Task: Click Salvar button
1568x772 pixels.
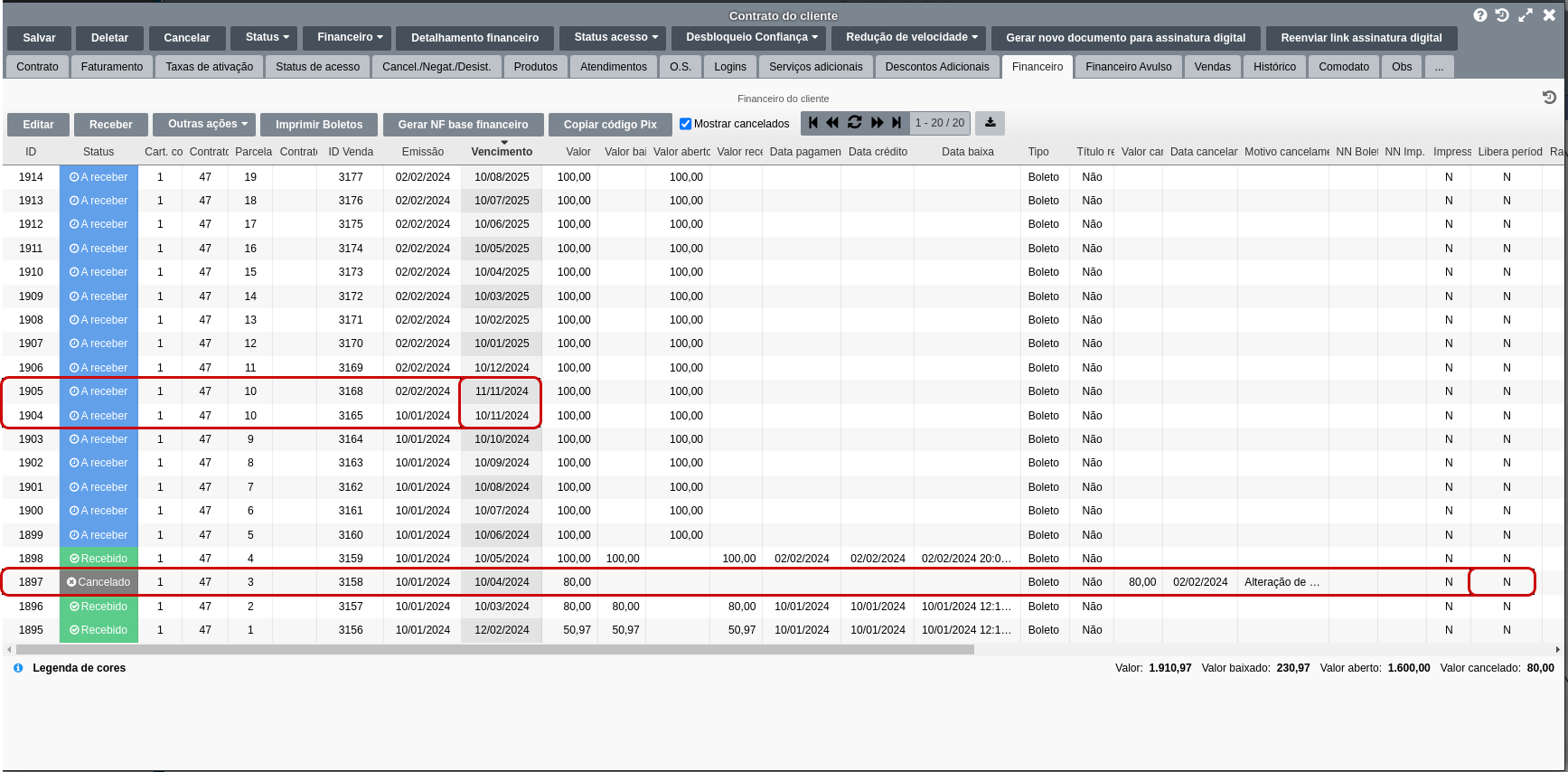Action: [x=39, y=37]
